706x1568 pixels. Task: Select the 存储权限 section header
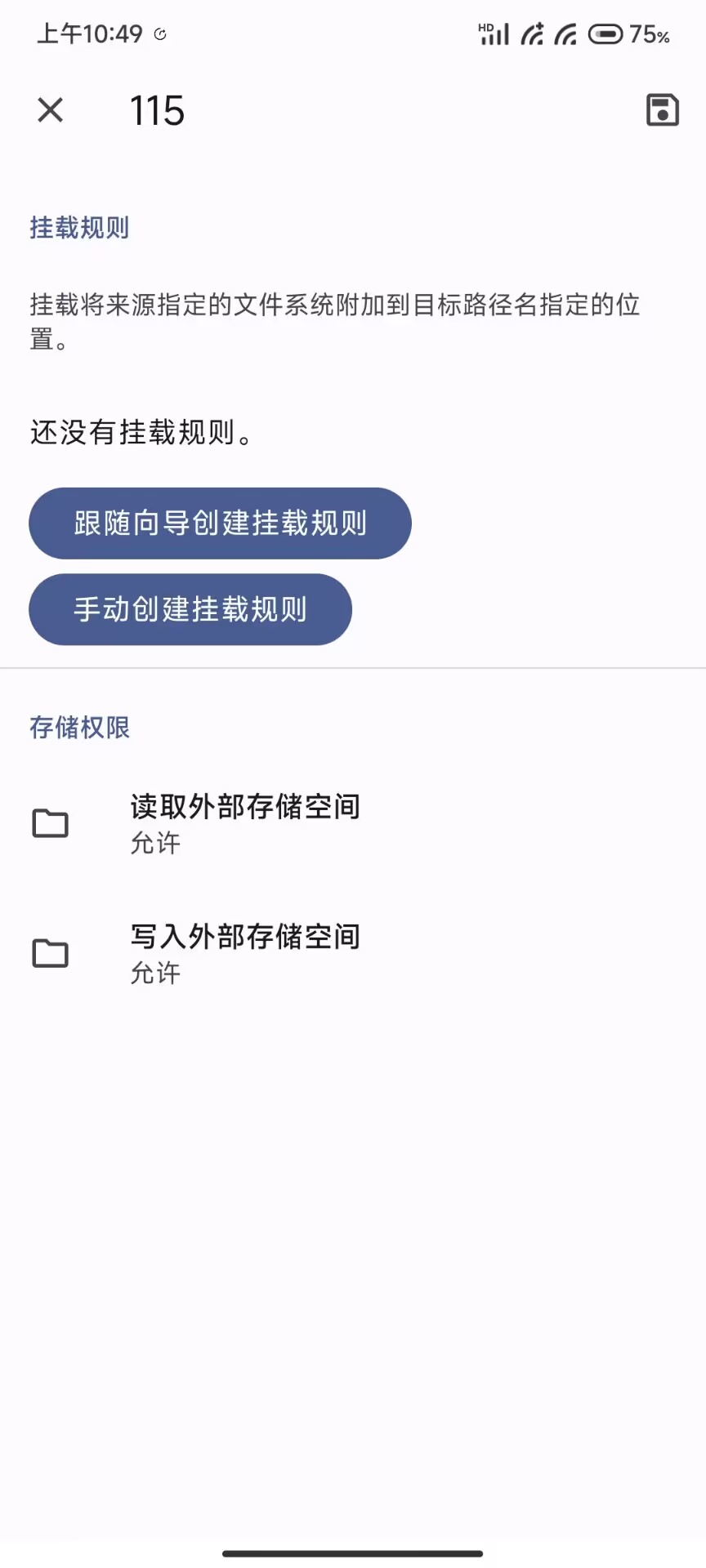pos(79,727)
